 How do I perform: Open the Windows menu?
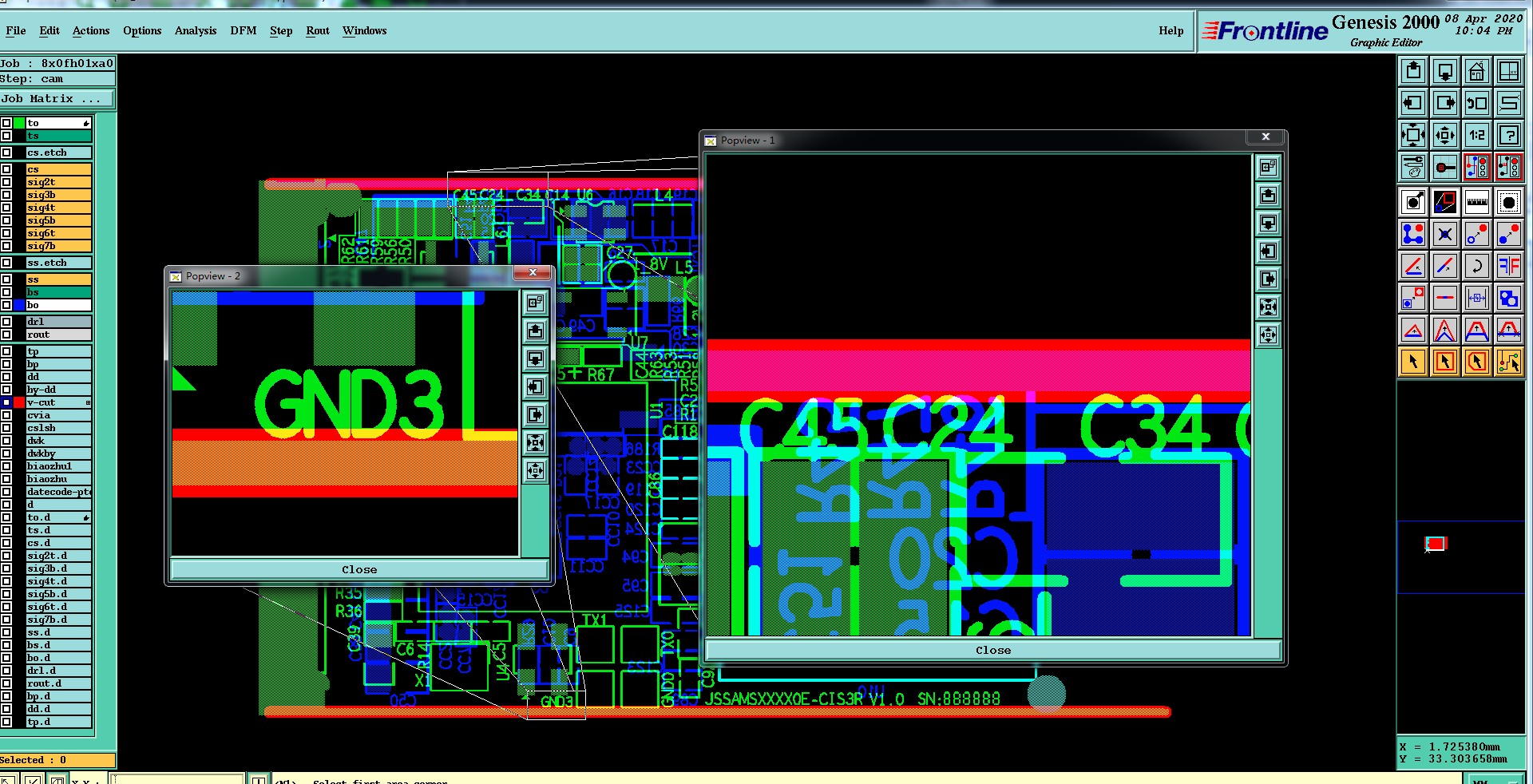[364, 30]
